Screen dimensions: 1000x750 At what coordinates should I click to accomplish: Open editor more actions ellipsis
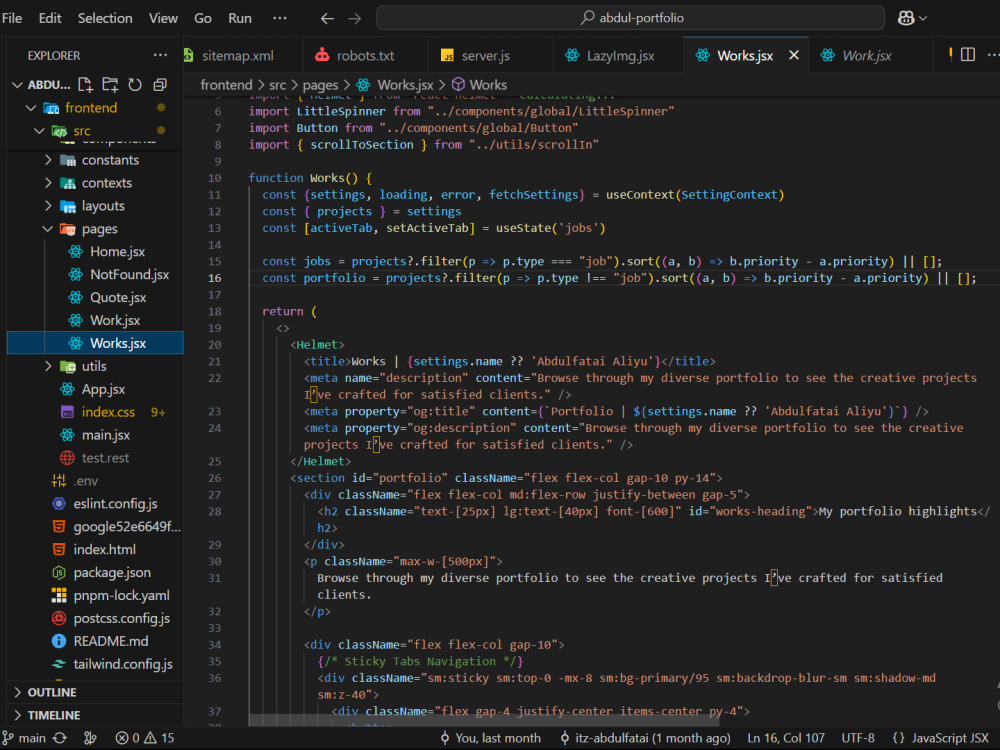point(993,55)
